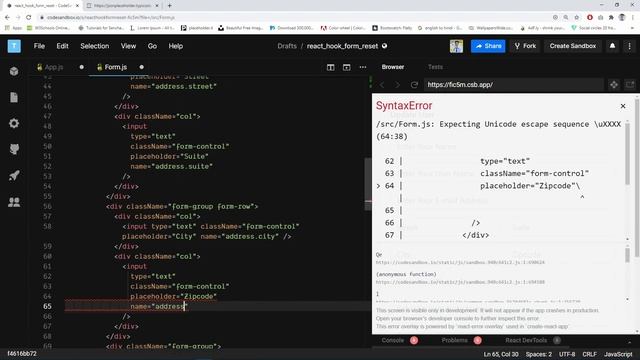The width and height of the screenshot is (640, 360).
Task: Select the Tests preview tab
Action: [435, 67]
